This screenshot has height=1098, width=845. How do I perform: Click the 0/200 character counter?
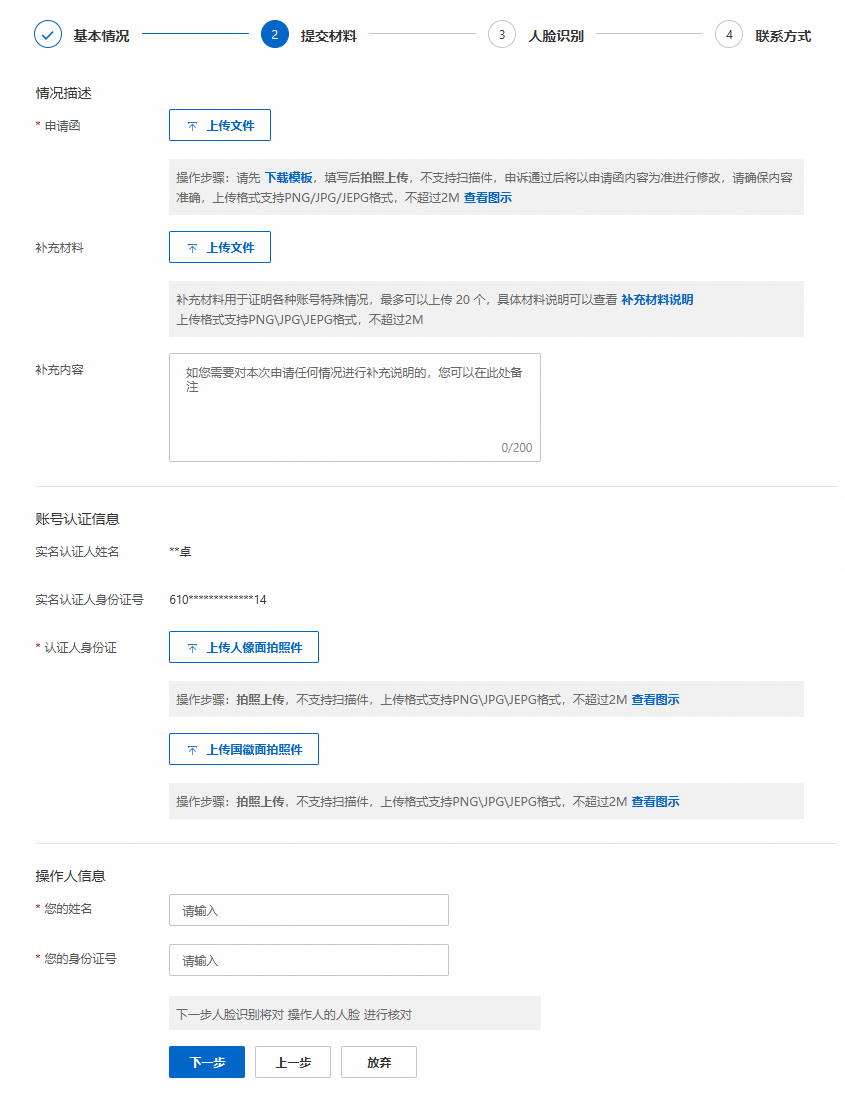tap(517, 447)
